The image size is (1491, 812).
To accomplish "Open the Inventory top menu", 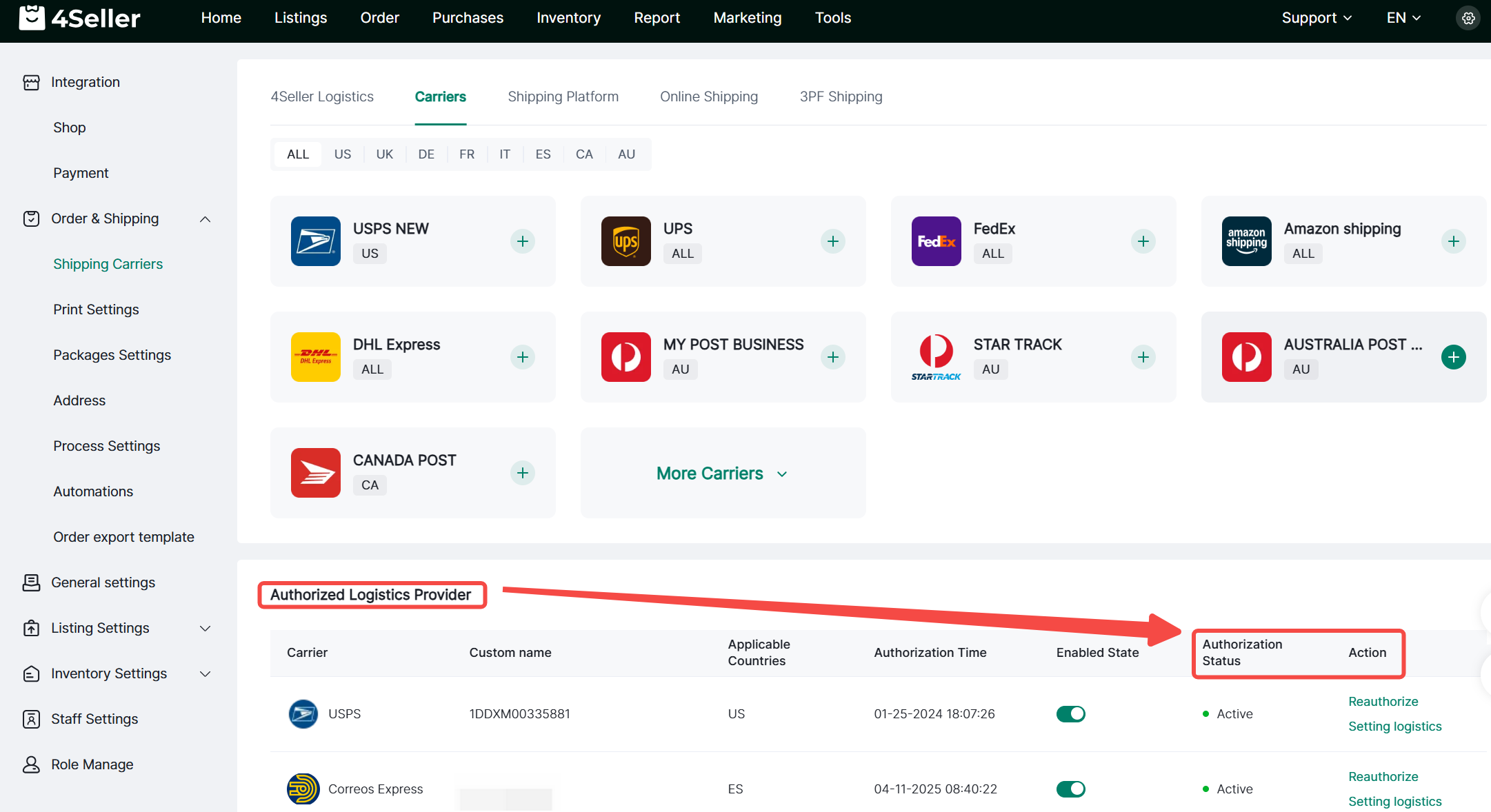I will point(568,18).
